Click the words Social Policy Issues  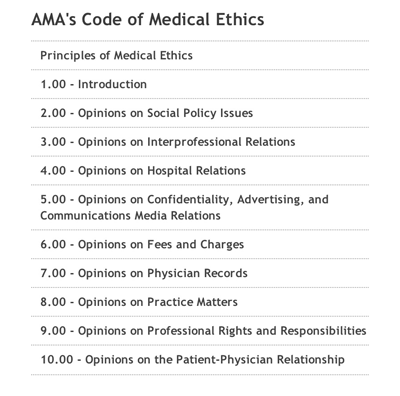(200, 113)
